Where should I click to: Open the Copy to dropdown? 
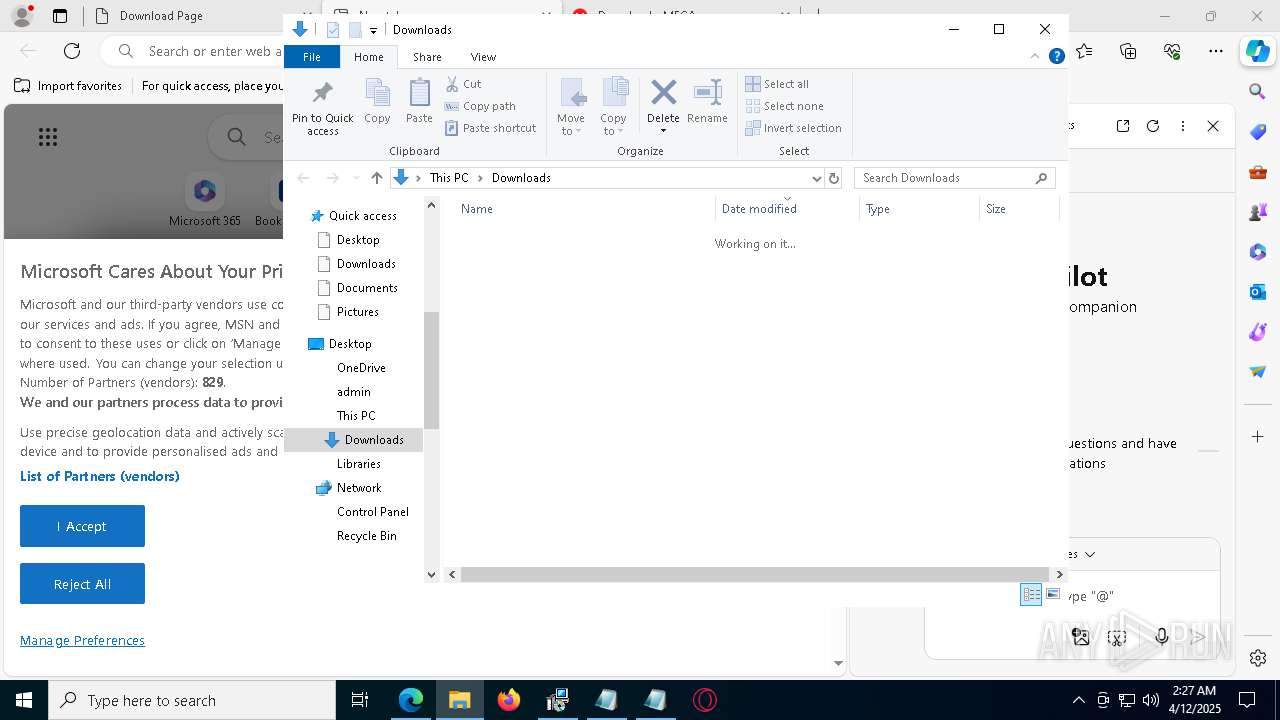[x=613, y=107]
